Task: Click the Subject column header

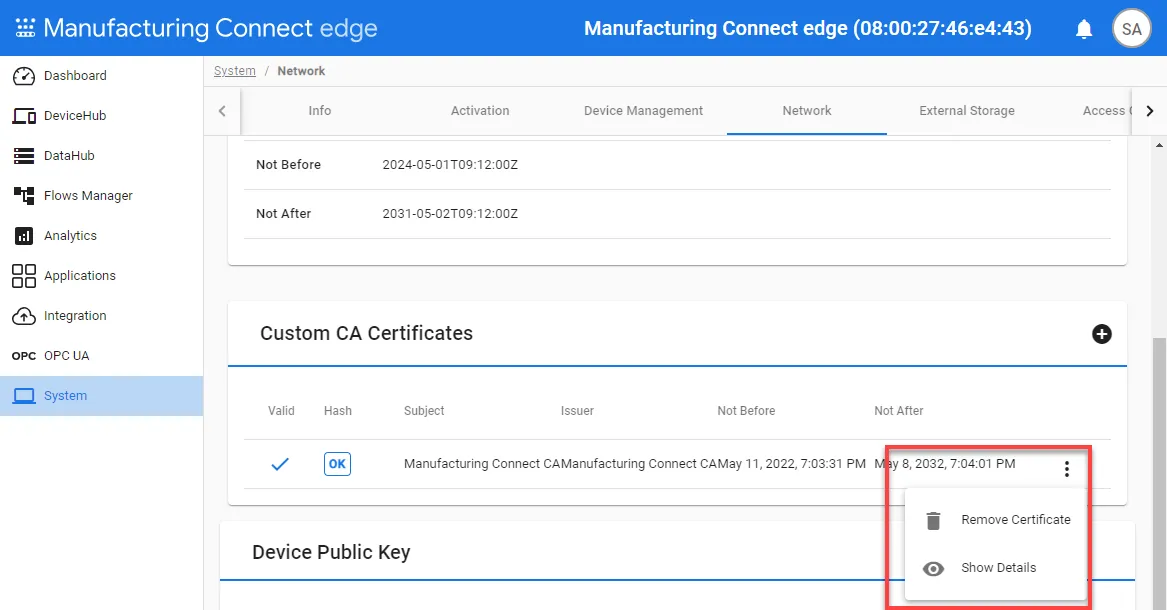Action: click(x=424, y=411)
